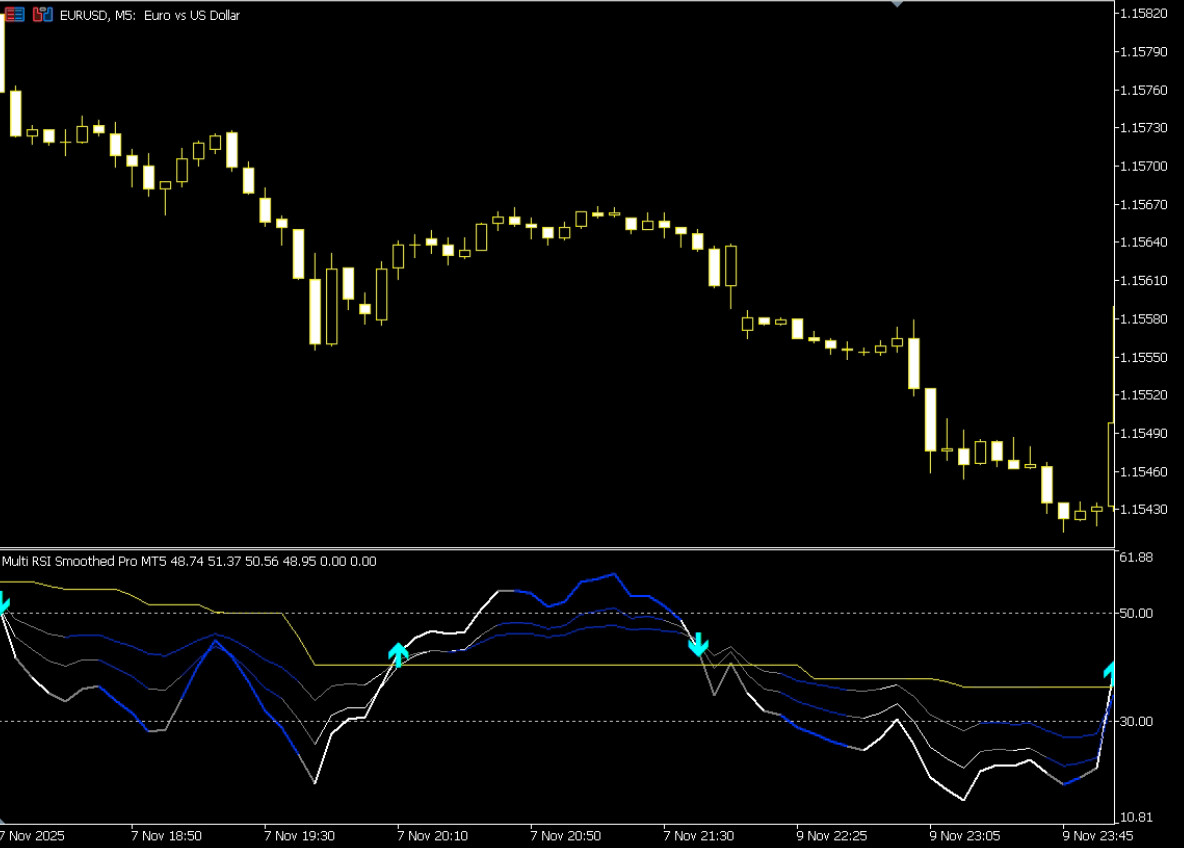Select price level 1.15730 on scale
1184x848 pixels.
[1144, 128]
